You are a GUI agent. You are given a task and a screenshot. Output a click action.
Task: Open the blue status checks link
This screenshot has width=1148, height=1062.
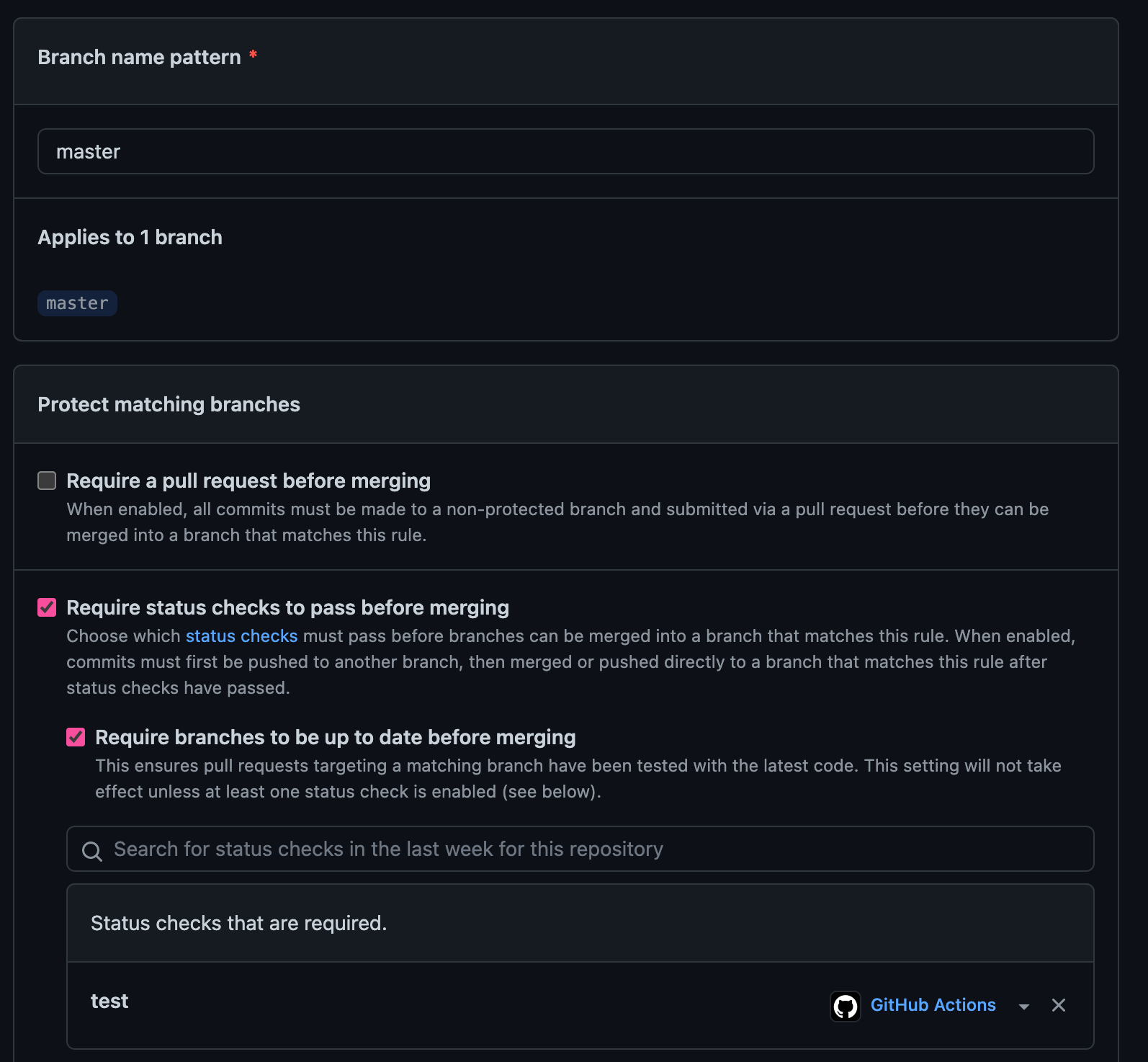pyautogui.click(x=241, y=636)
